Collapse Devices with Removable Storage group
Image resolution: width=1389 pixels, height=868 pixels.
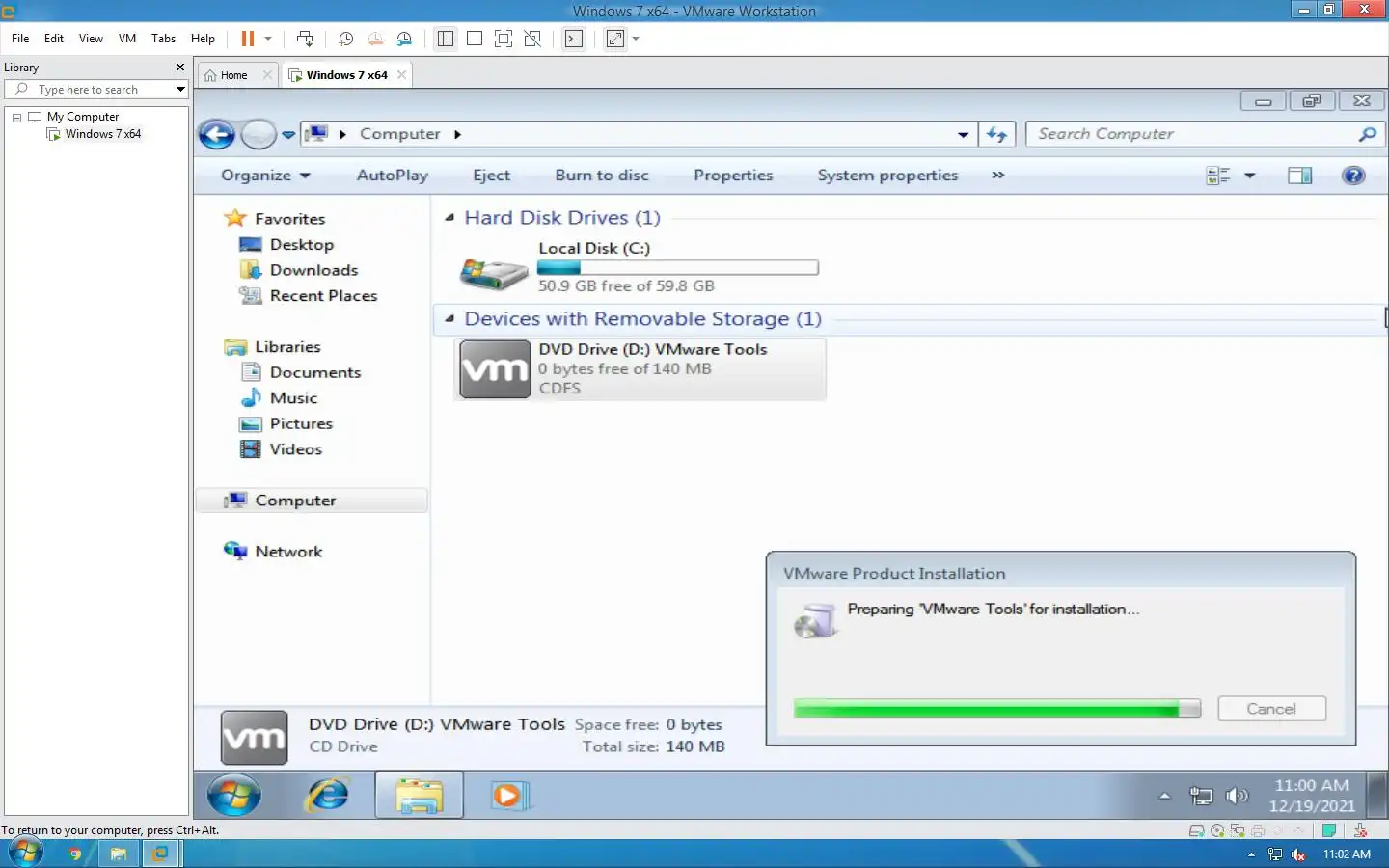[x=449, y=319]
